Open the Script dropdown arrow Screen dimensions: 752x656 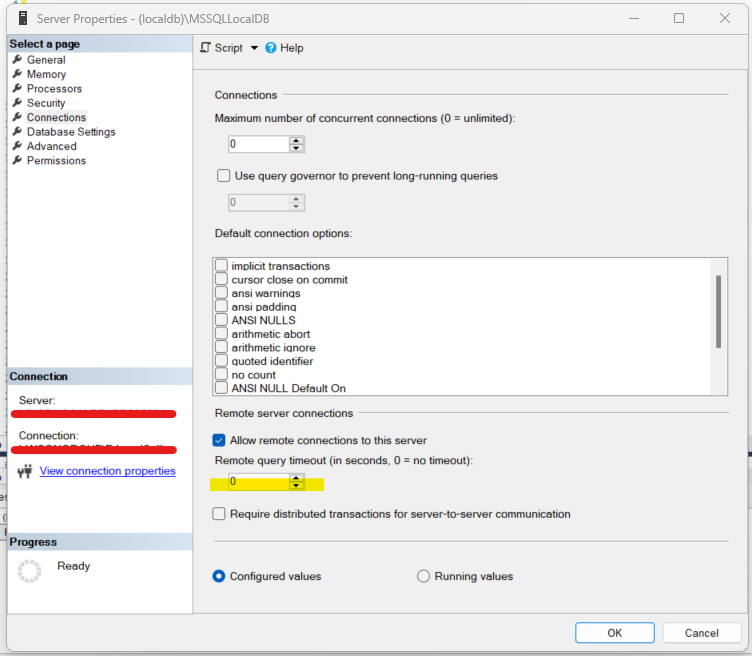coord(254,48)
